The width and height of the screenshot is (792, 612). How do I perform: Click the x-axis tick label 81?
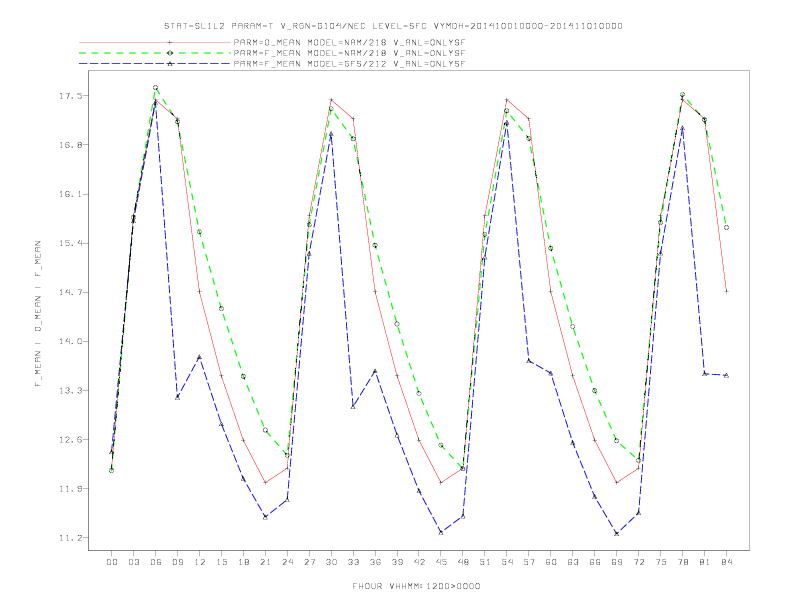coord(705,562)
